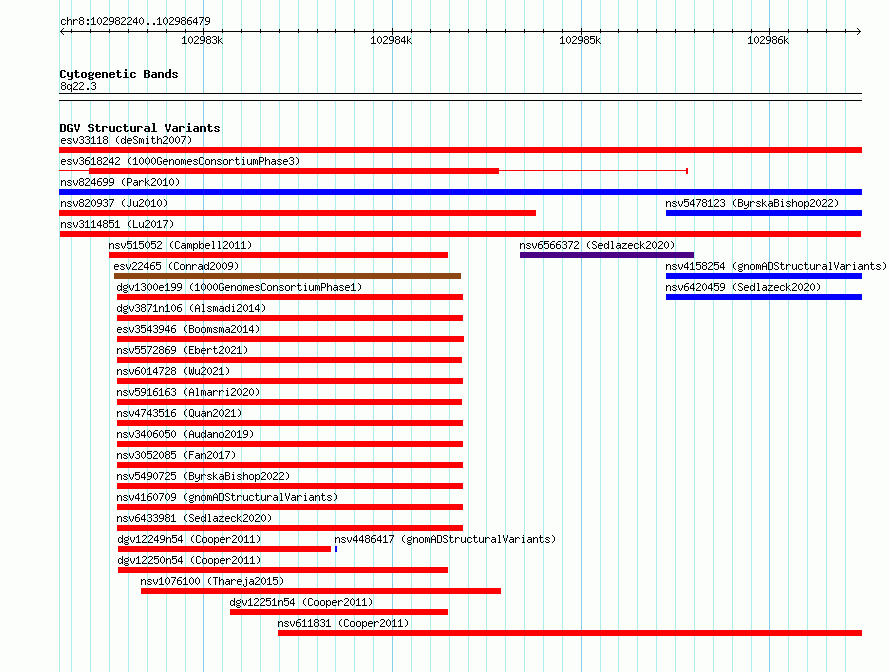Viewport: 890px width, 672px height.
Task: Select nsv611831 (Cooper2011) label
Action: point(343,623)
